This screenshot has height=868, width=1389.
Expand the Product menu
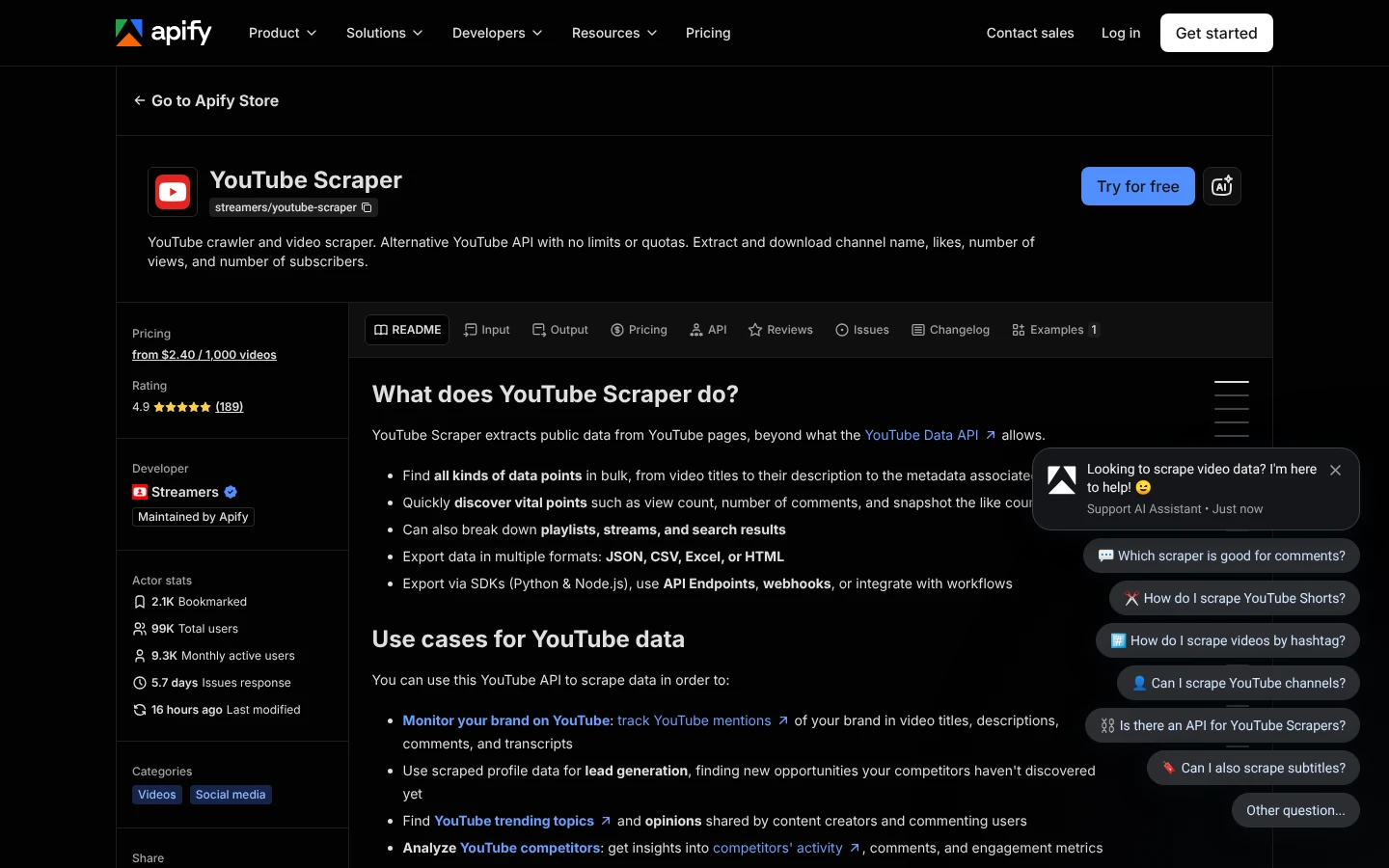[x=283, y=33]
